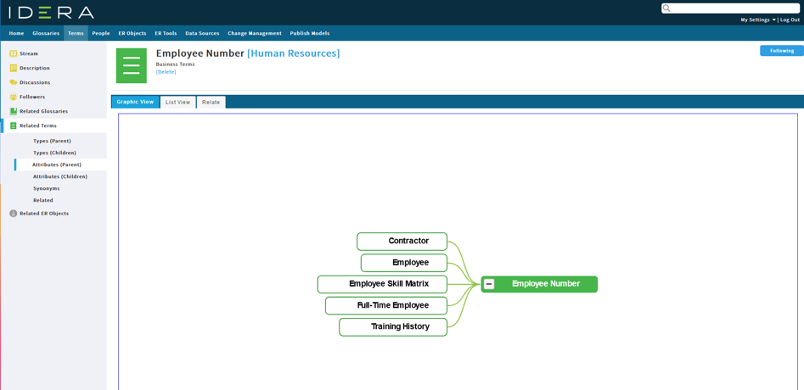804x390 pixels.
Task: Click the Employee Number page title
Action: click(200, 53)
